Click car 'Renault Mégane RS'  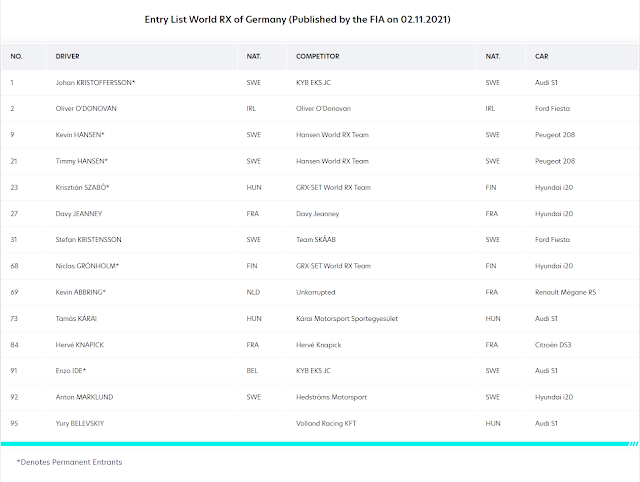(566, 292)
